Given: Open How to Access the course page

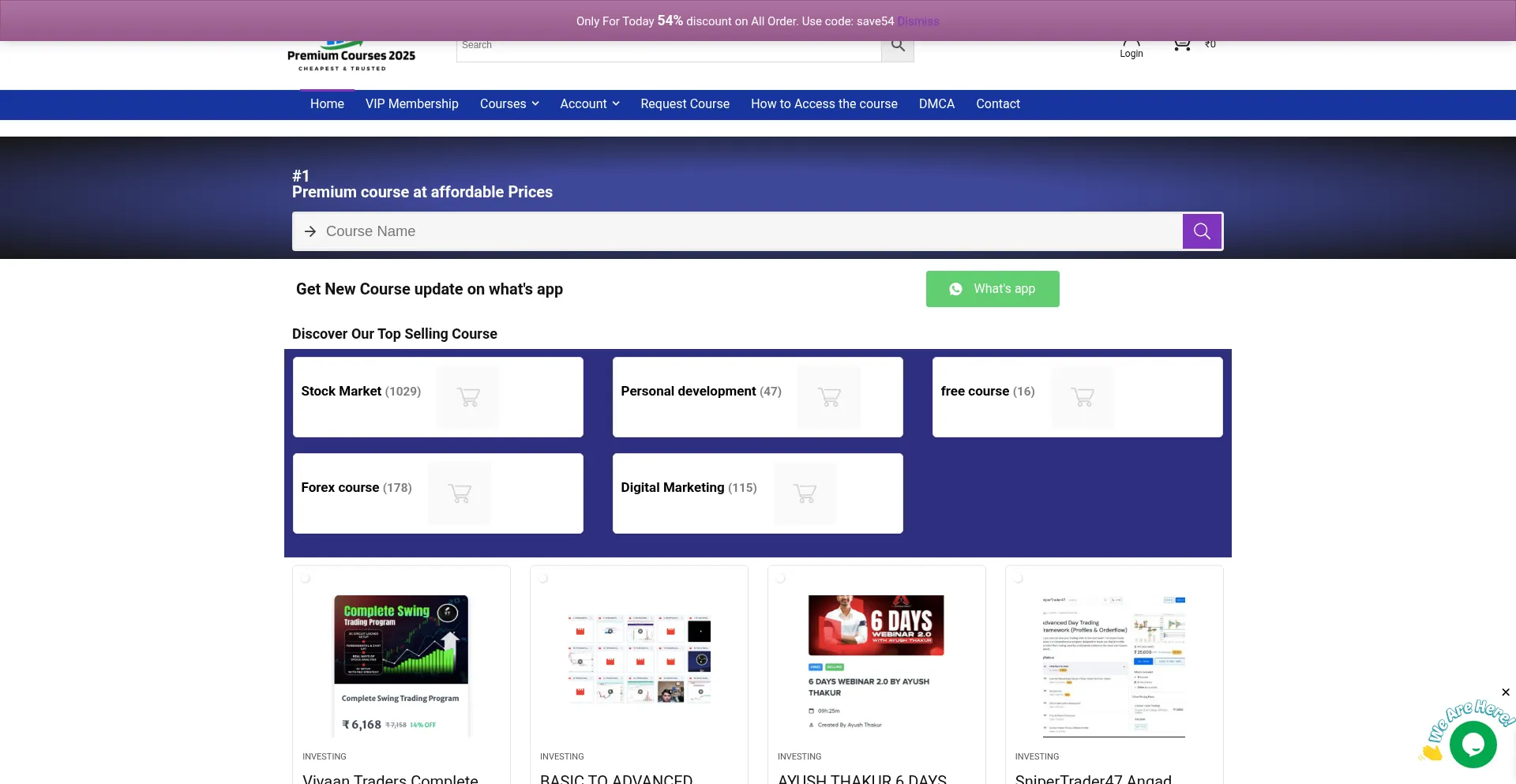Looking at the screenshot, I should (824, 104).
